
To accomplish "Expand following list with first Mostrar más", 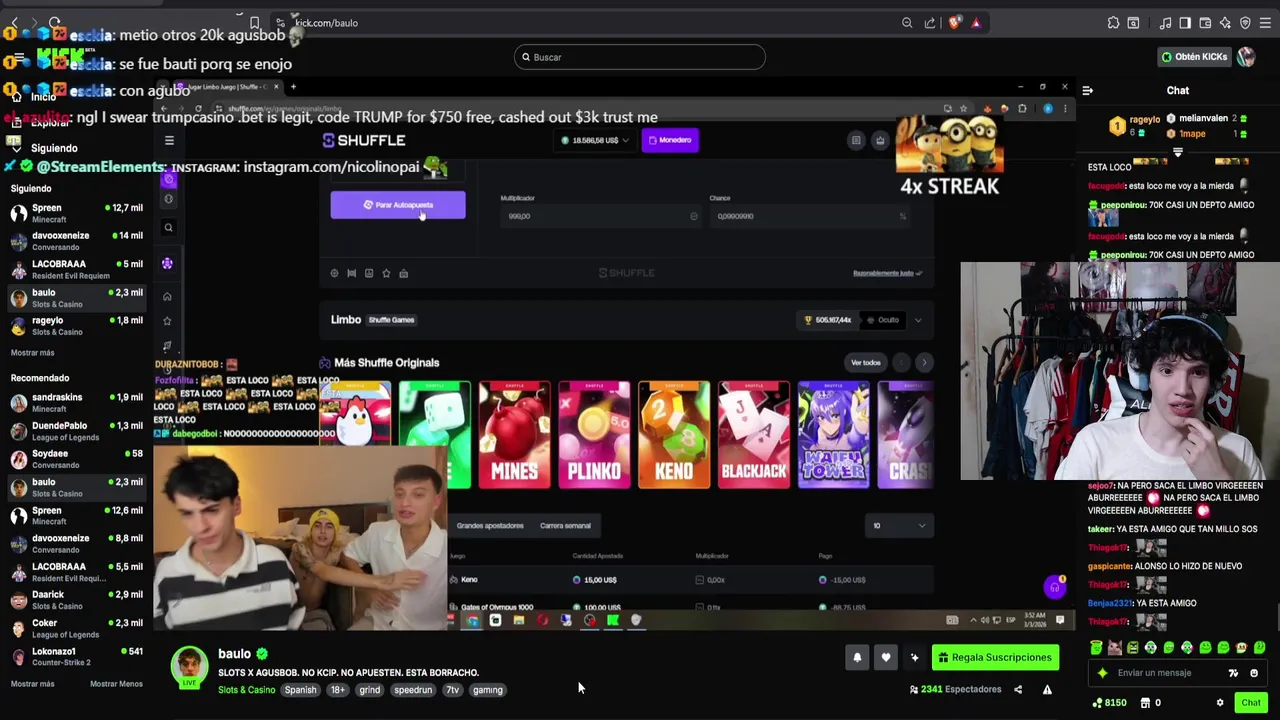I will coord(32,353).
